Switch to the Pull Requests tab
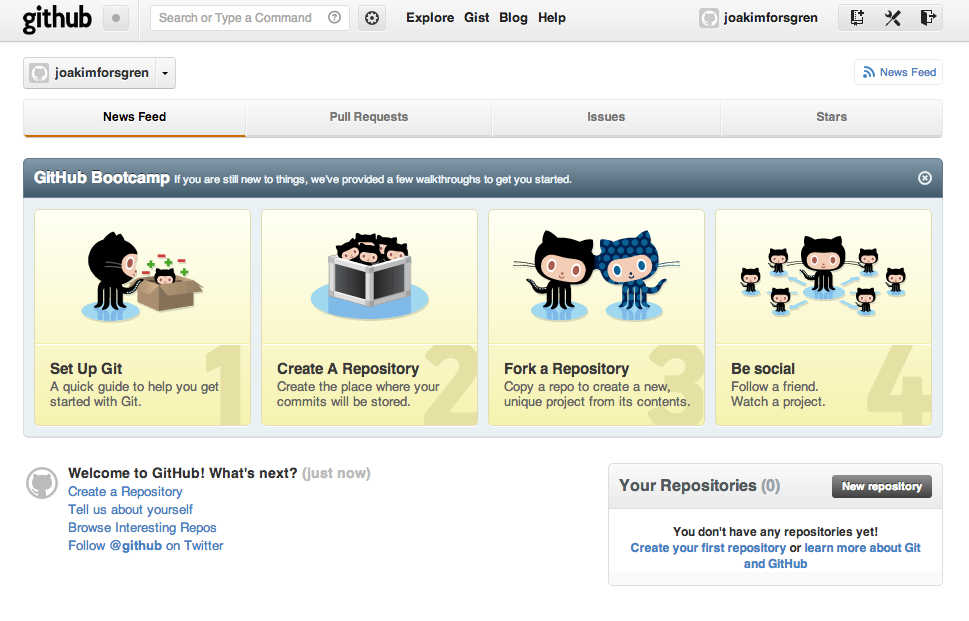This screenshot has width=969, height=621. tap(369, 117)
